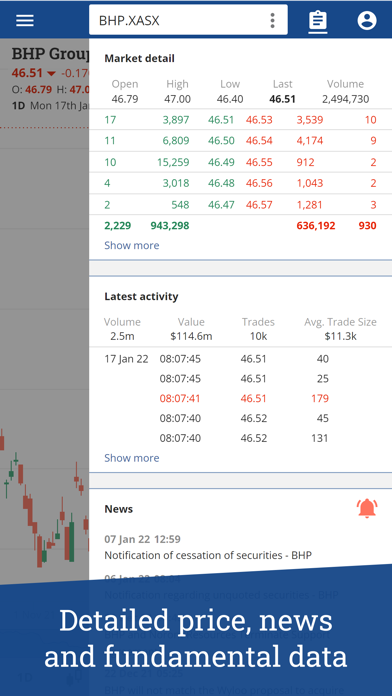Click the Value figure $114.6m
Image resolution: width=392 pixels, height=696 pixels.
[191, 336]
